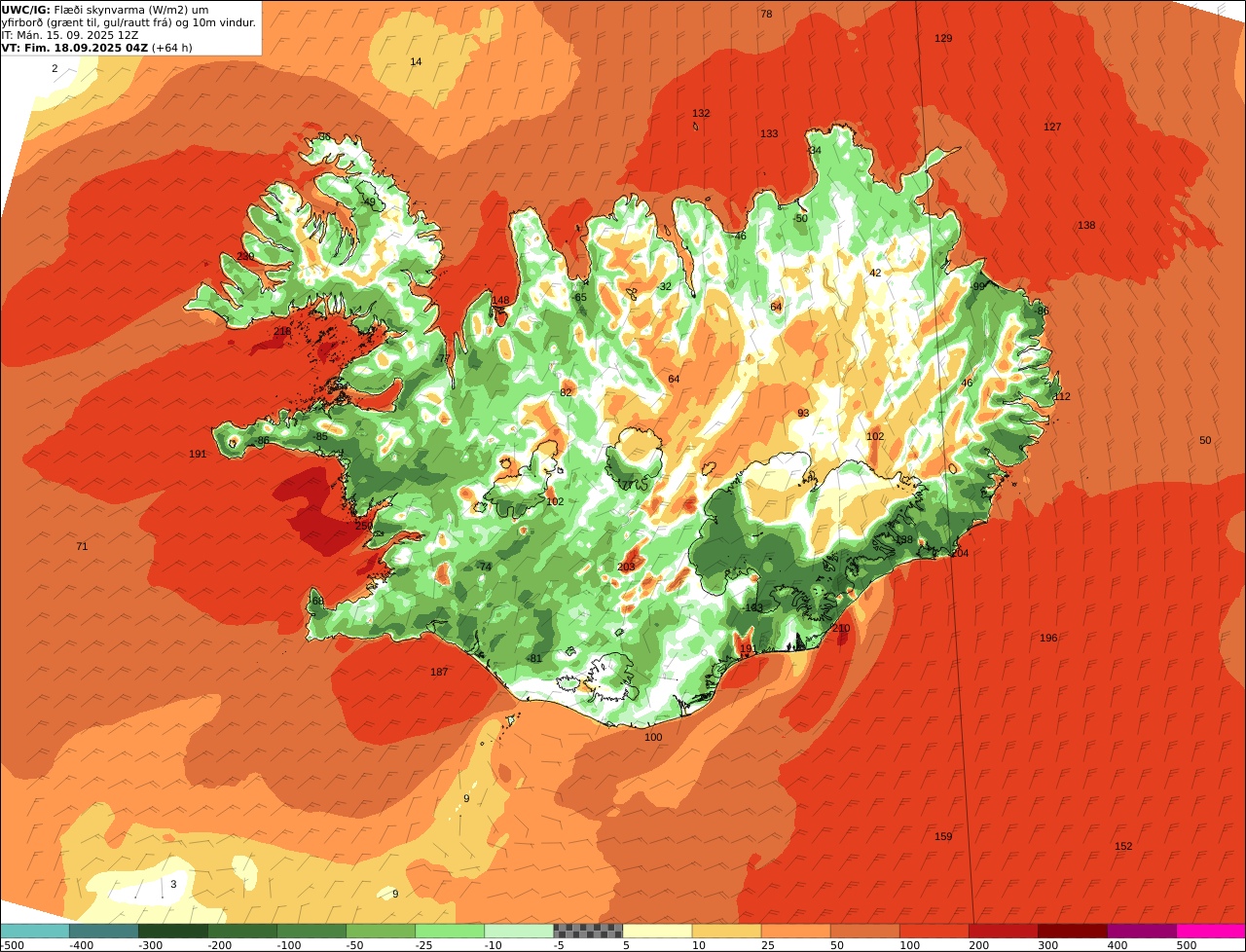Screen dimensions: 1246x952
Task: Click the map value '88' on the Reykjanes peninsula
Action: 317,601
